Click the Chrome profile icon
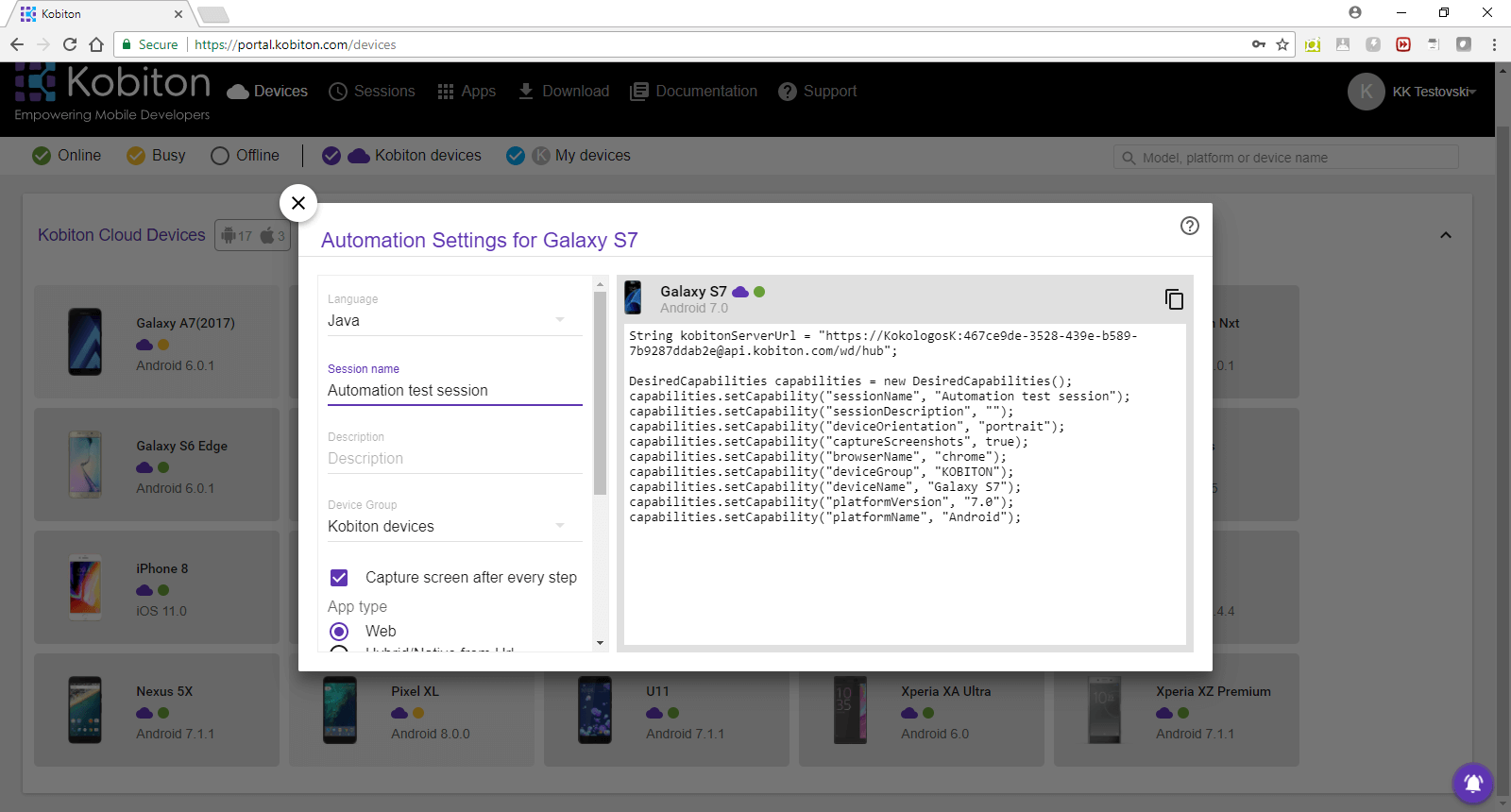 (x=1355, y=12)
